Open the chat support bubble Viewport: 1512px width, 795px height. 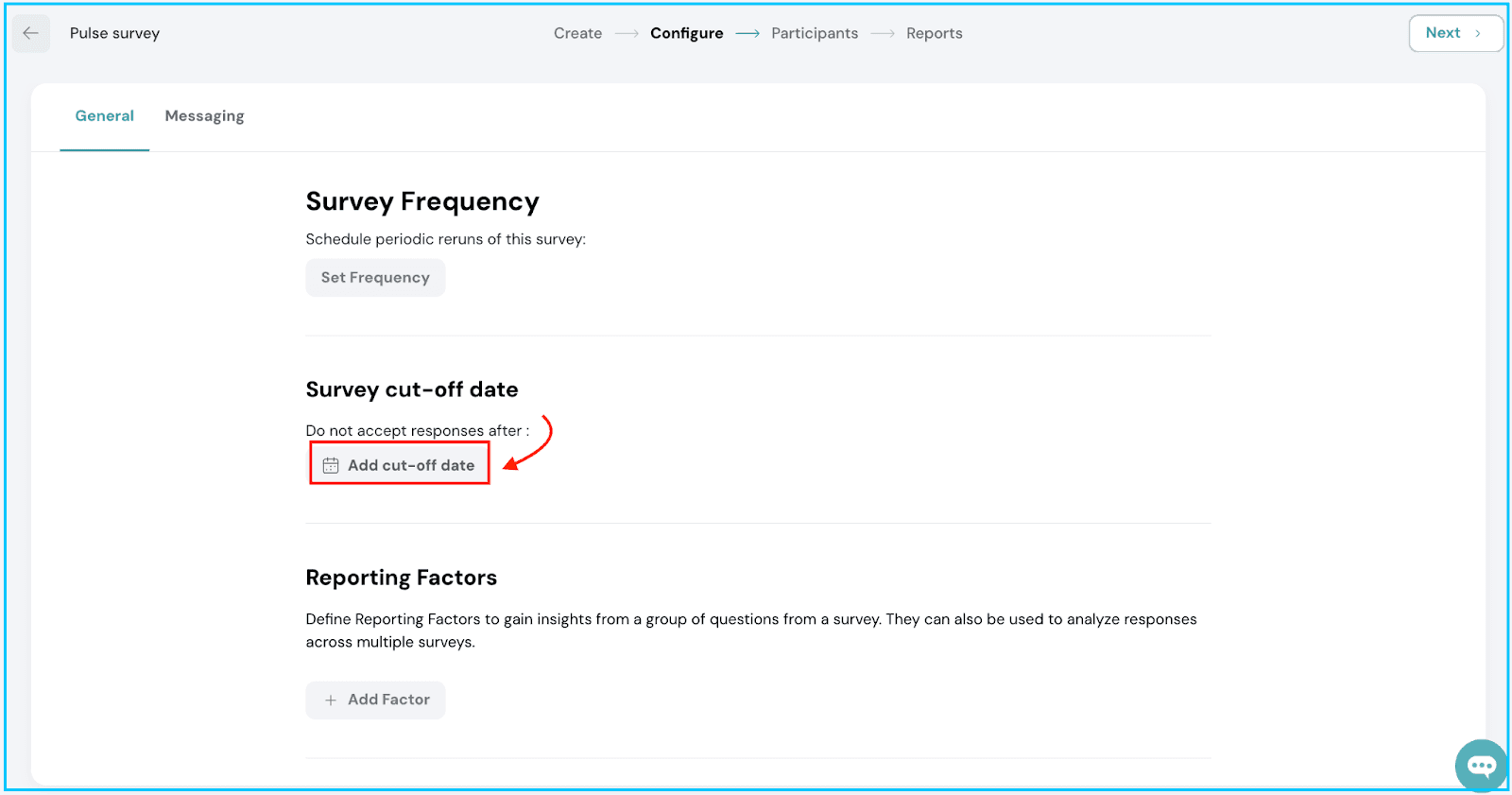click(1481, 765)
